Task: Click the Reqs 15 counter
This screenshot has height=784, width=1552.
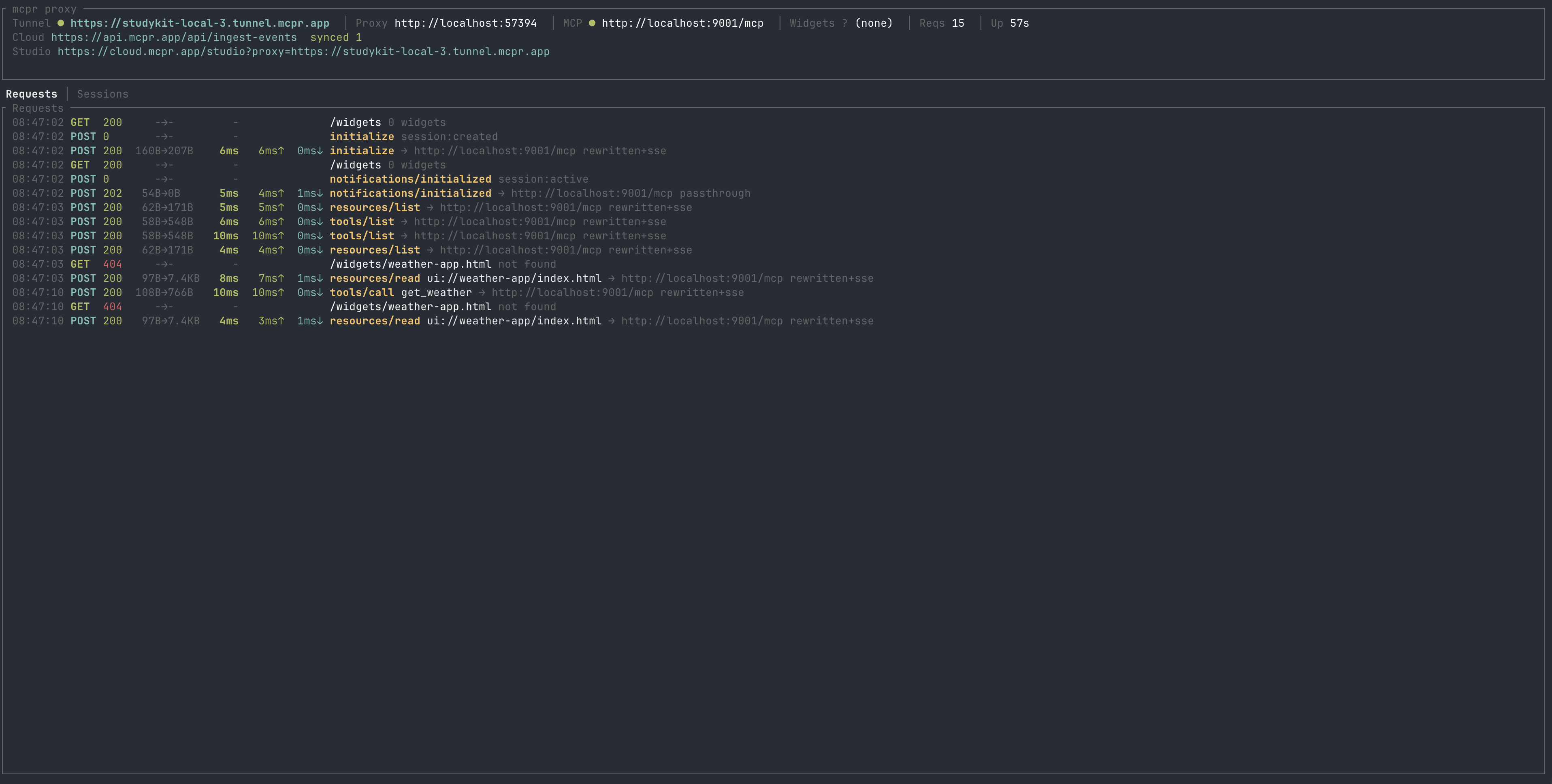Action: coord(941,23)
